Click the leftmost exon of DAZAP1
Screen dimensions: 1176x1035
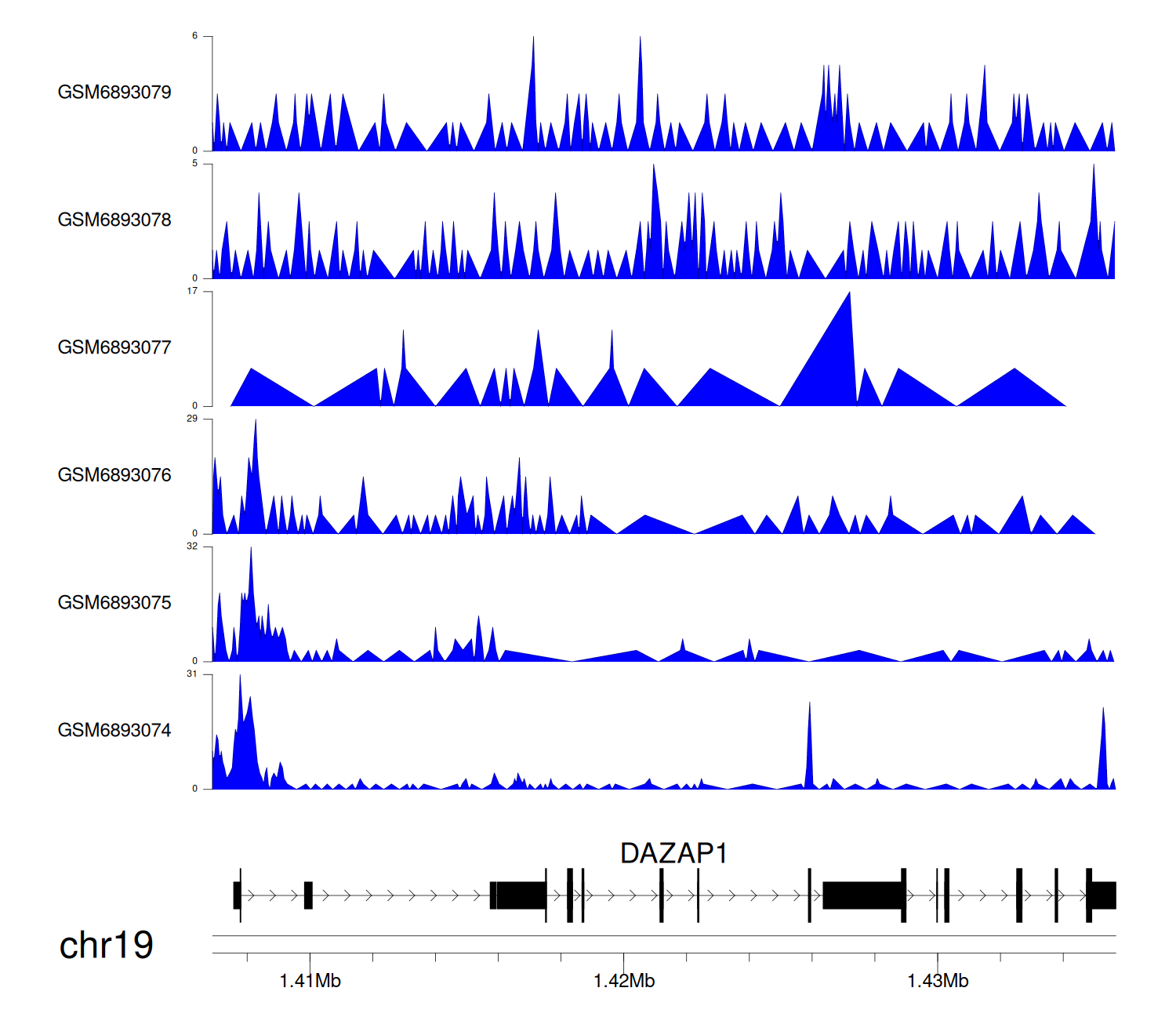click(237, 895)
